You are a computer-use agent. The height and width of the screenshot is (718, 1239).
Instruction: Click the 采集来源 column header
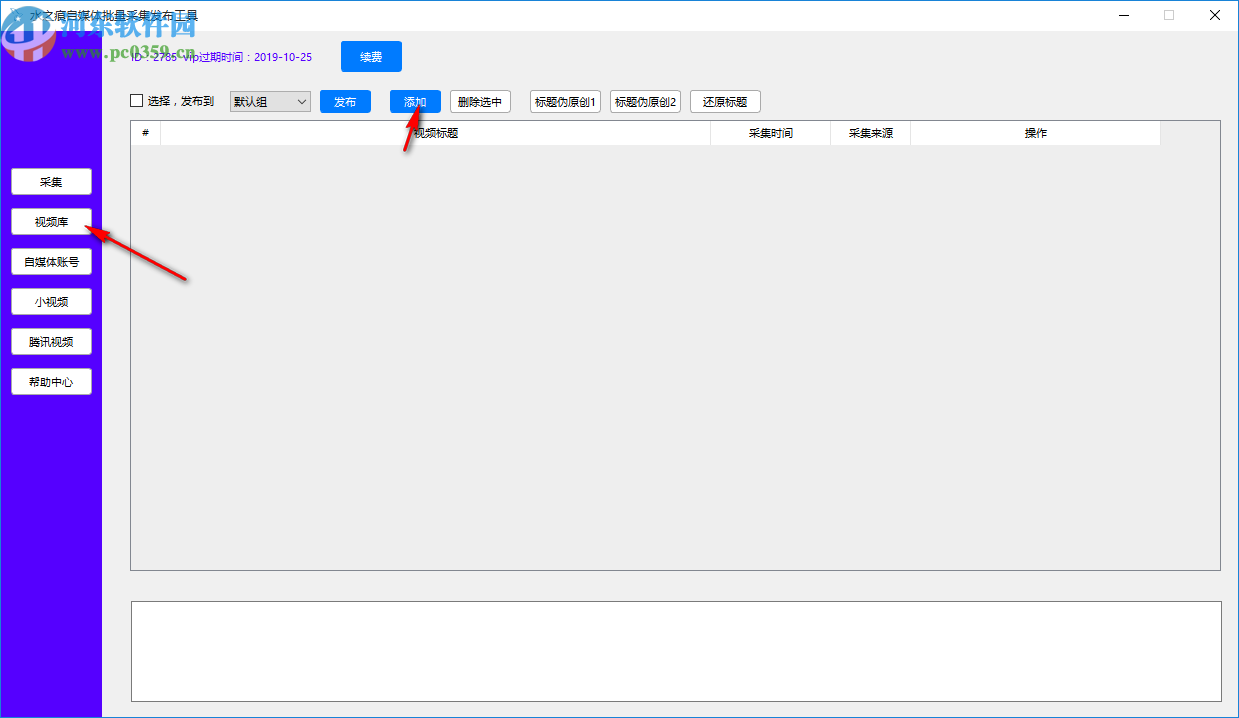870,133
